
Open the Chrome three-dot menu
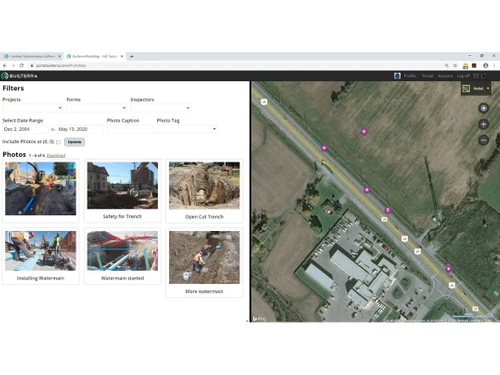click(x=495, y=66)
